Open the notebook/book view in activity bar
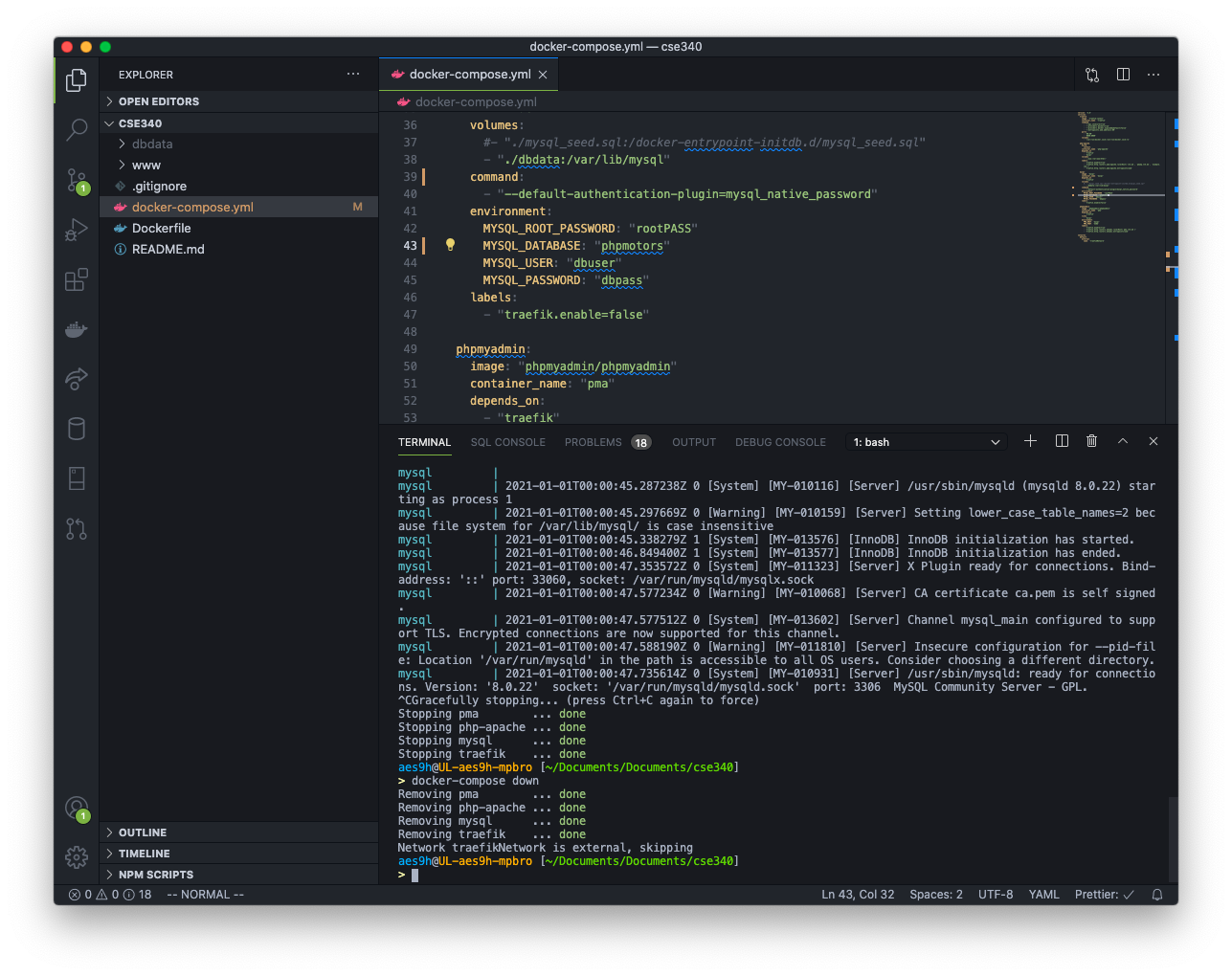 click(x=77, y=478)
